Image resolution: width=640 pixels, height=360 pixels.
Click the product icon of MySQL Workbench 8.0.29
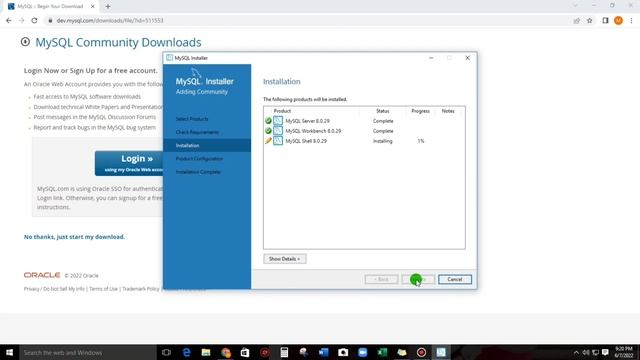(278, 131)
